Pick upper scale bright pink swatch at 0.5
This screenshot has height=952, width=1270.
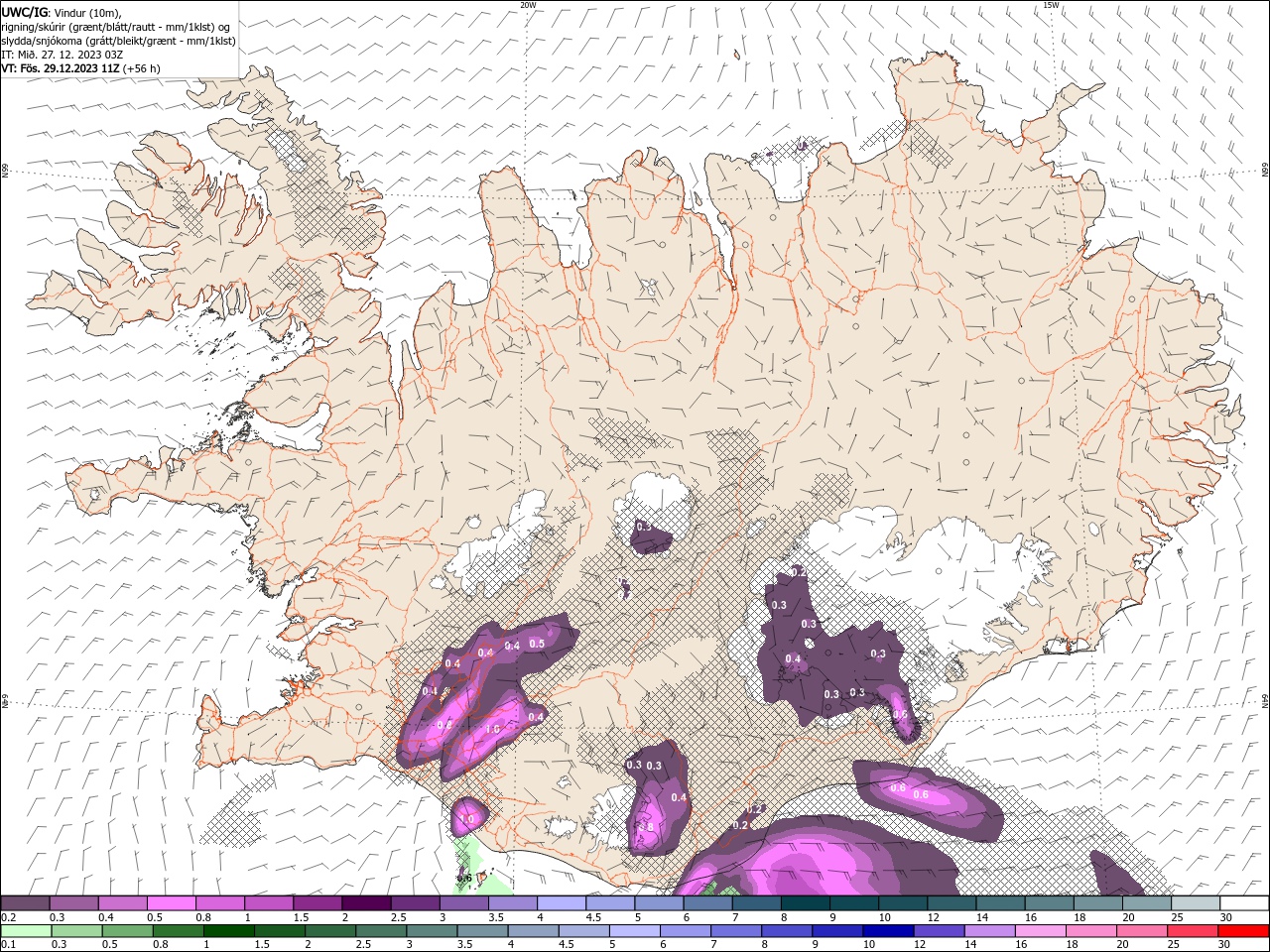[x=171, y=903]
